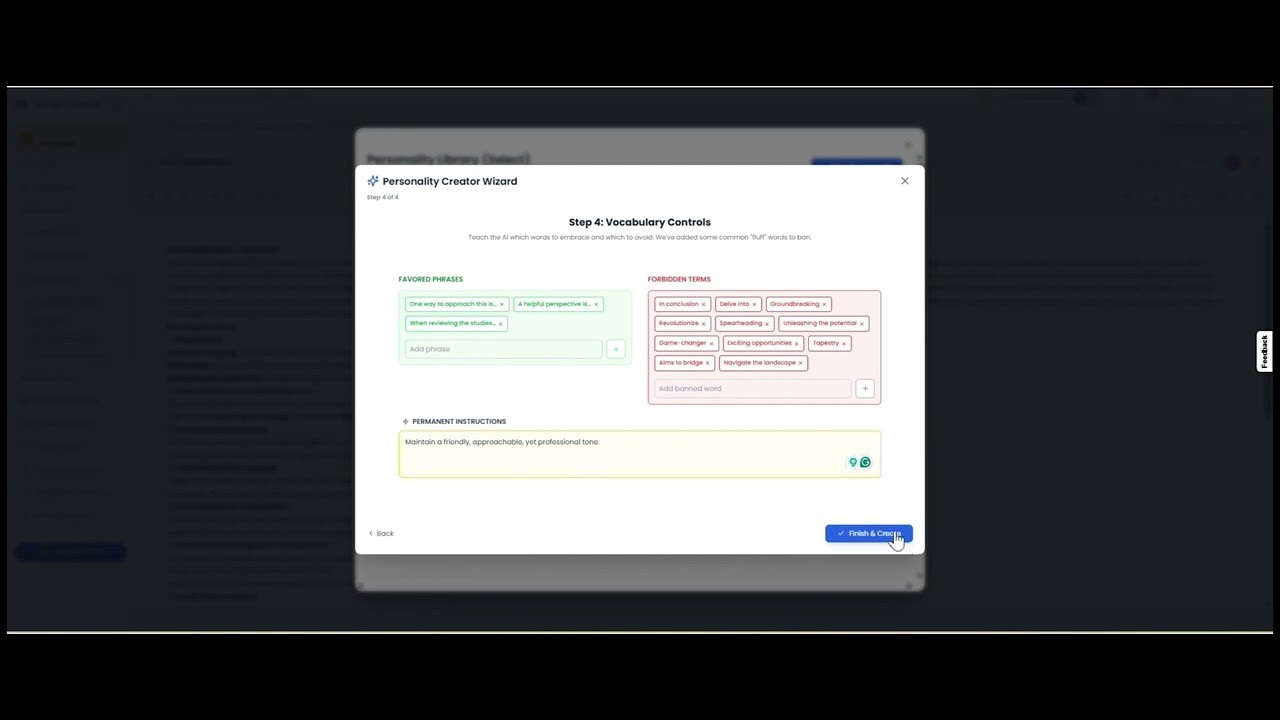
Task: Close the Personality Creator Wizard dialog
Action: tap(905, 181)
